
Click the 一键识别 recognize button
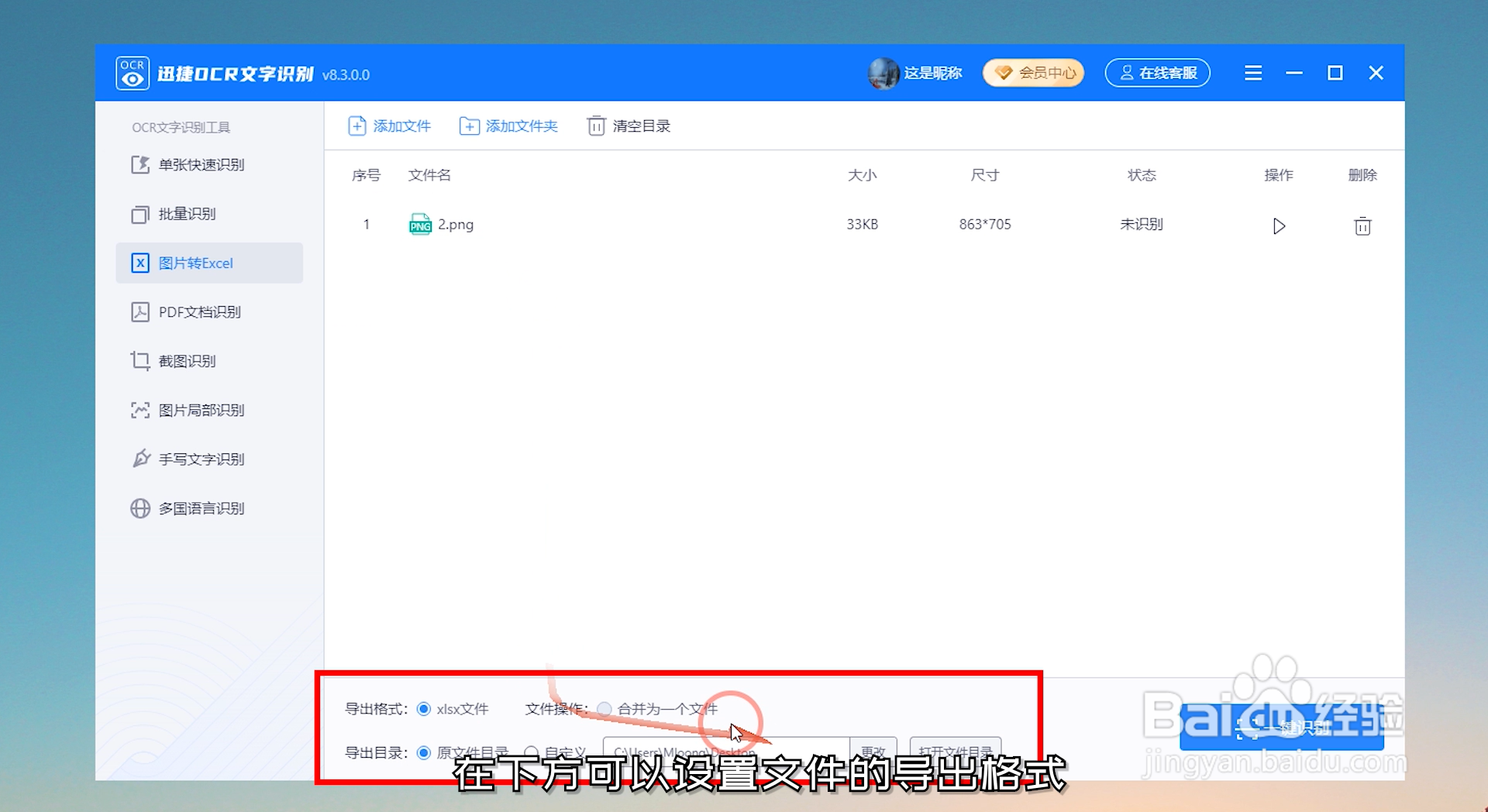1281,727
